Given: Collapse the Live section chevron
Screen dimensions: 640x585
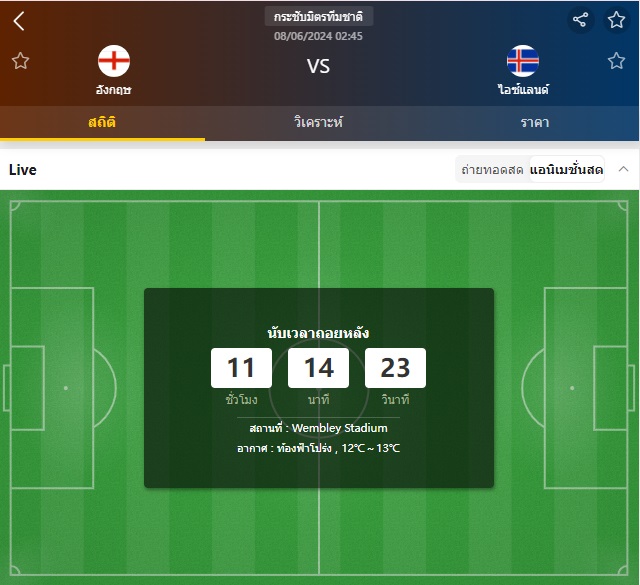Looking at the screenshot, I should 623,169.
